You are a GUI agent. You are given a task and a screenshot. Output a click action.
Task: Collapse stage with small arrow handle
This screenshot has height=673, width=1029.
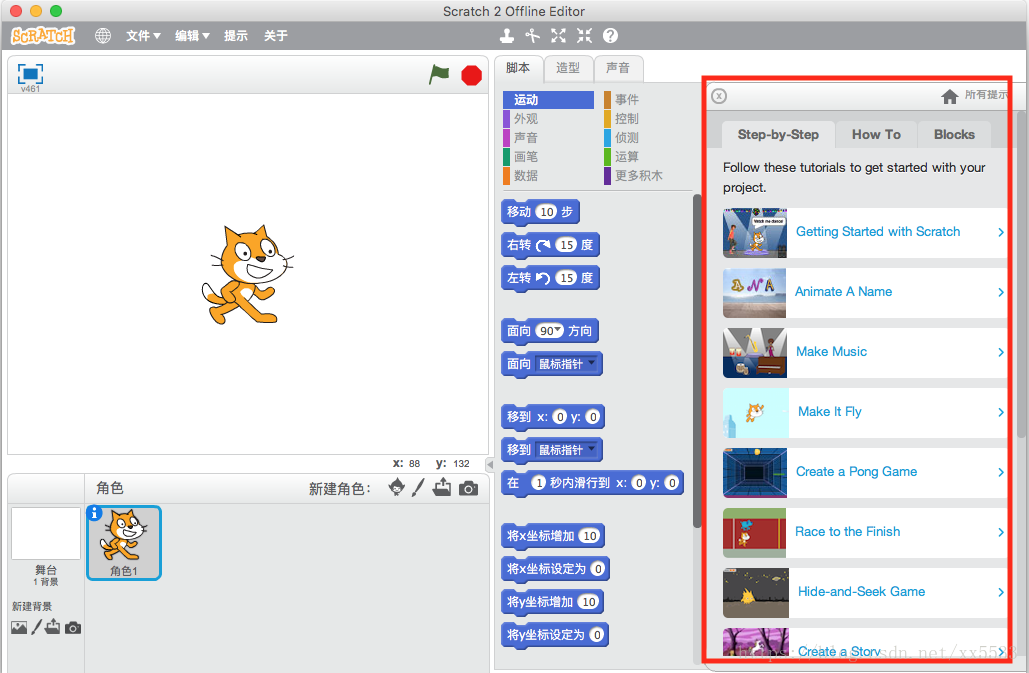[490, 464]
